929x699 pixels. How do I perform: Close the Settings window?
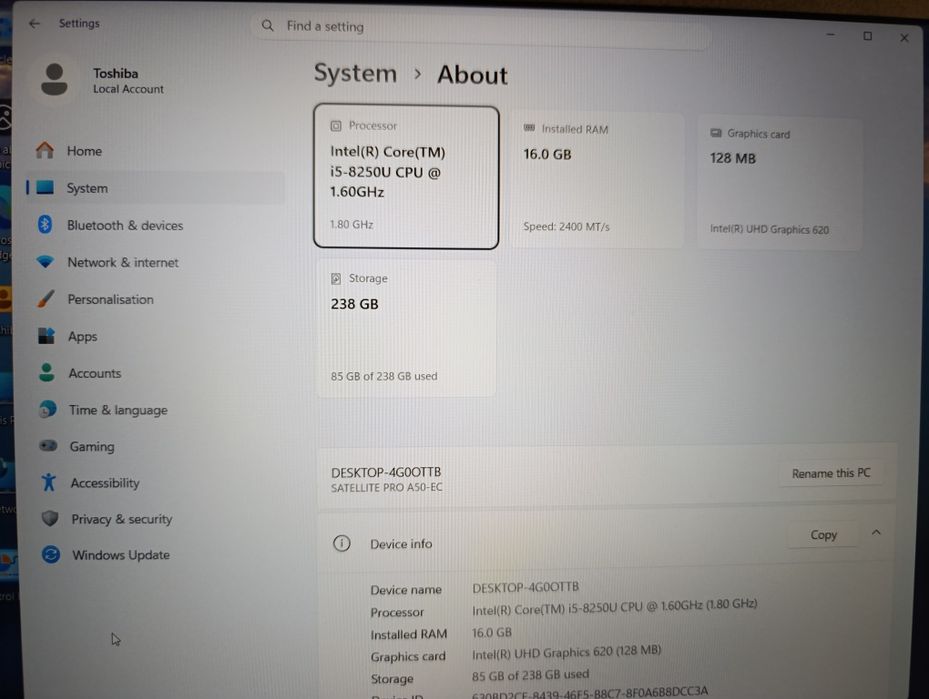tap(904, 38)
